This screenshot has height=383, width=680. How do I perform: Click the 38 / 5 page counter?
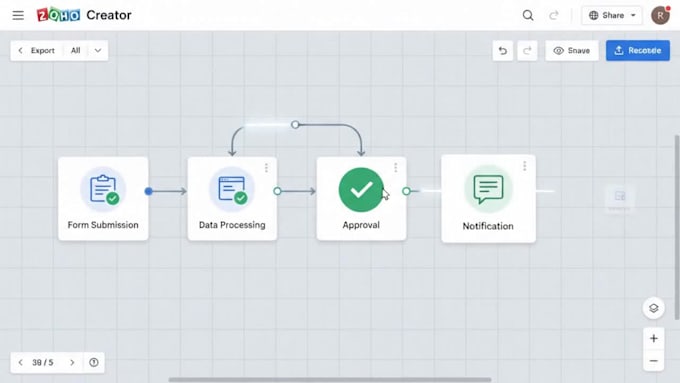tap(42, 363)
